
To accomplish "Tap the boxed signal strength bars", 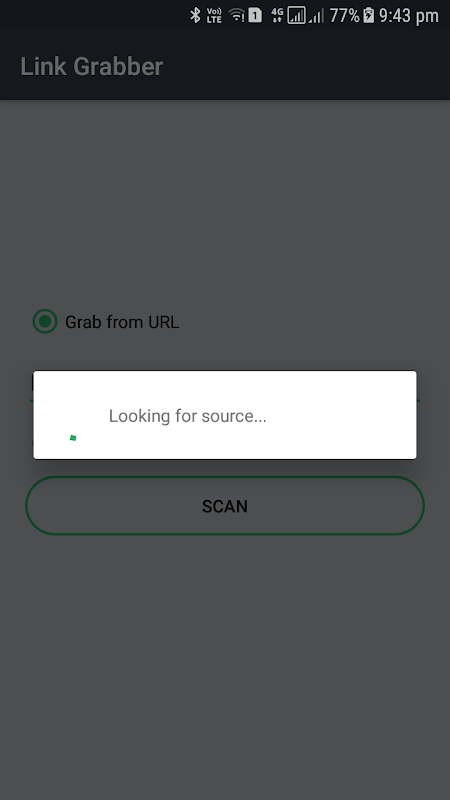I will [296, 15].
